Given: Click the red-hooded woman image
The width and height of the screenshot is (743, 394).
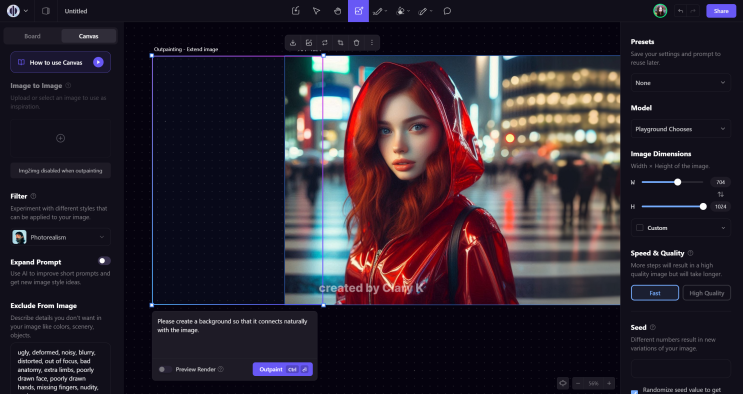Looking at the screenshot, I should pyautogui.click(x=452, y=180).
